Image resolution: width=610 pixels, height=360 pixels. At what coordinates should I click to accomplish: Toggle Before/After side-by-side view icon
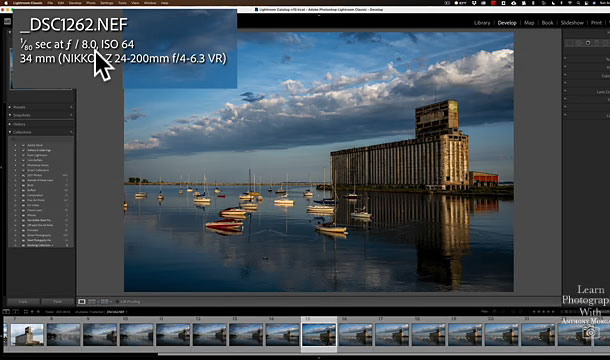[x=92, y=302]
